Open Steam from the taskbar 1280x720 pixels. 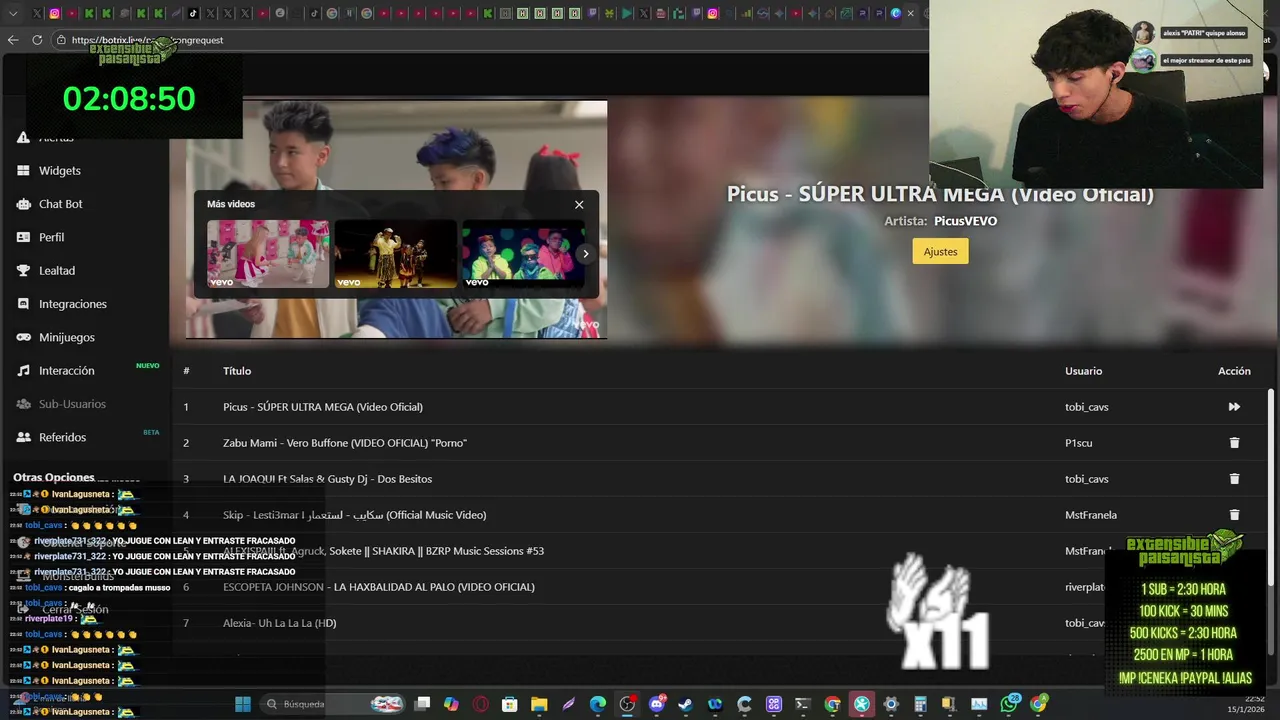685,704
